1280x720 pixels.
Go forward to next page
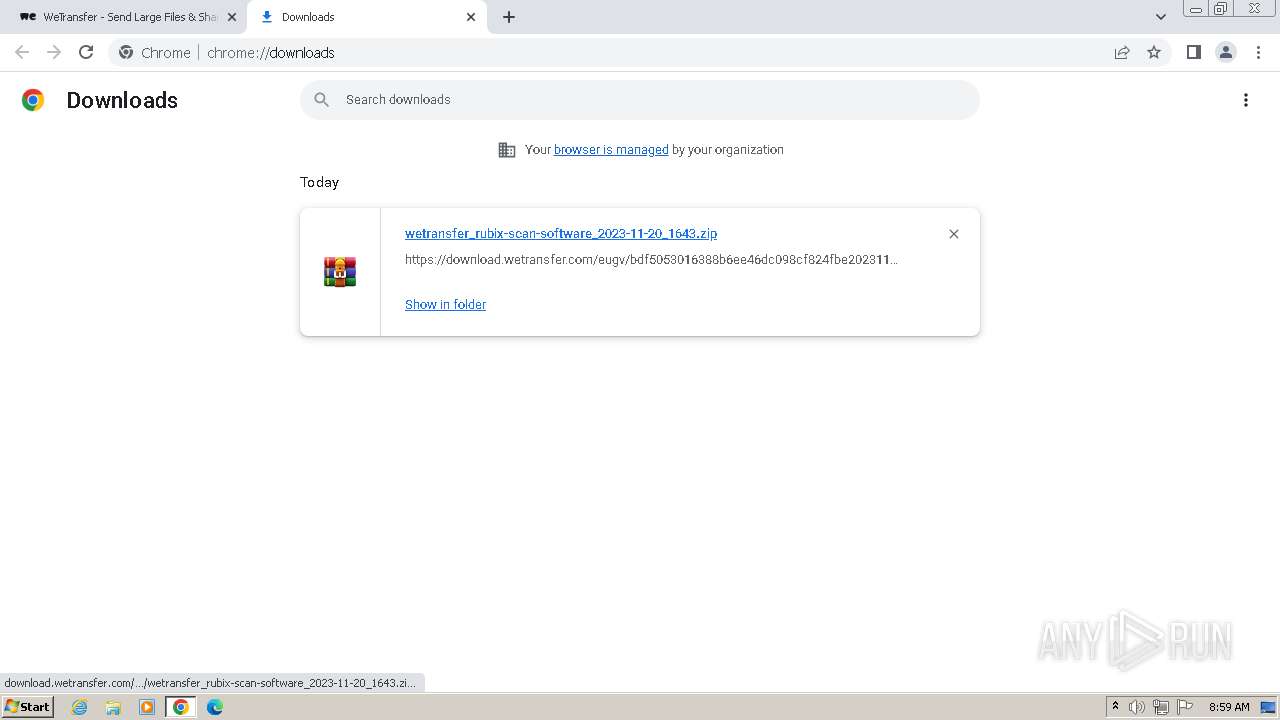54,52
